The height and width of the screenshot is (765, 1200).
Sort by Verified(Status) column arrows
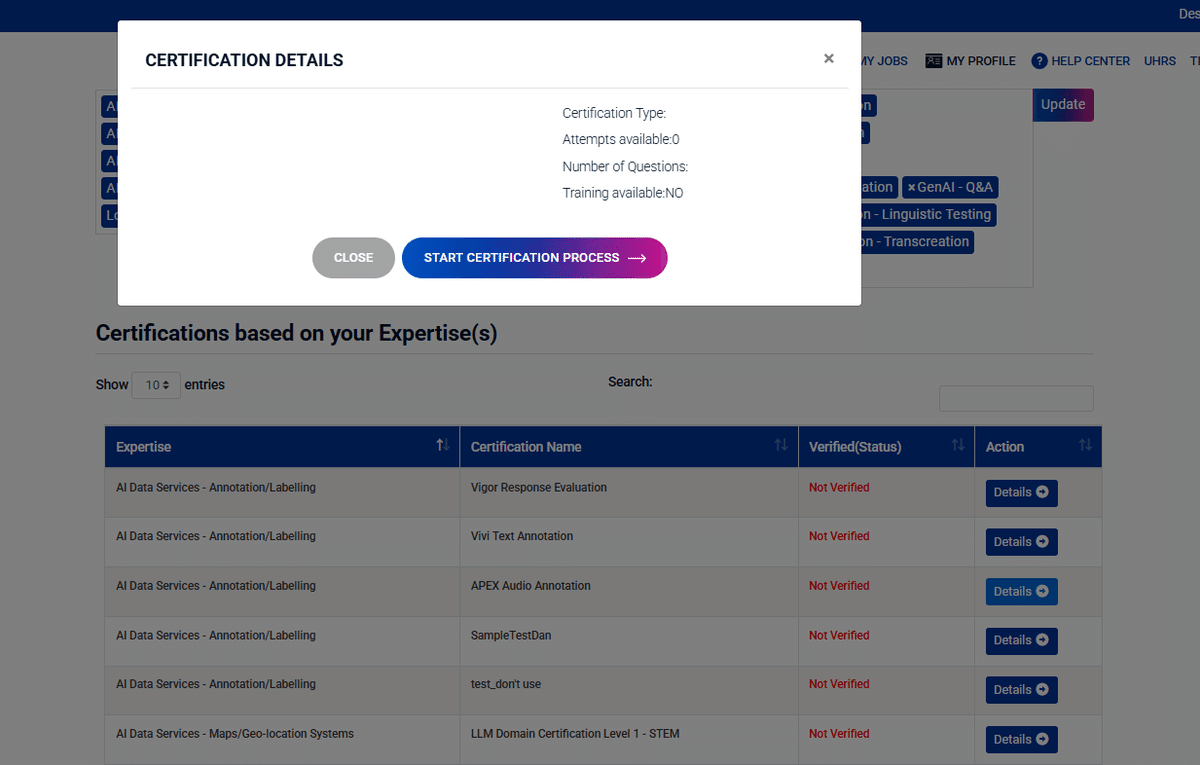point(957,445)
